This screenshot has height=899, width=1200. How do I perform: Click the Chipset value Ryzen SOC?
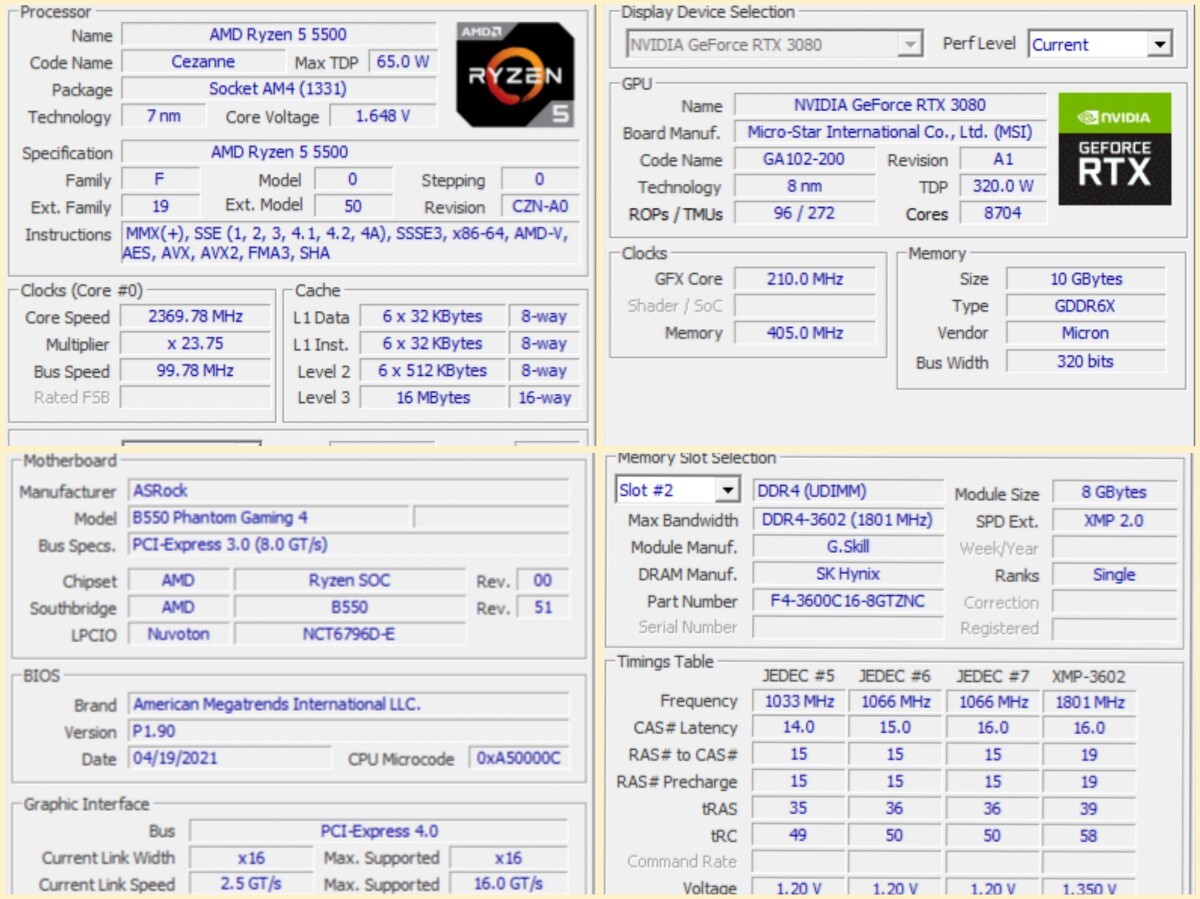350,580
